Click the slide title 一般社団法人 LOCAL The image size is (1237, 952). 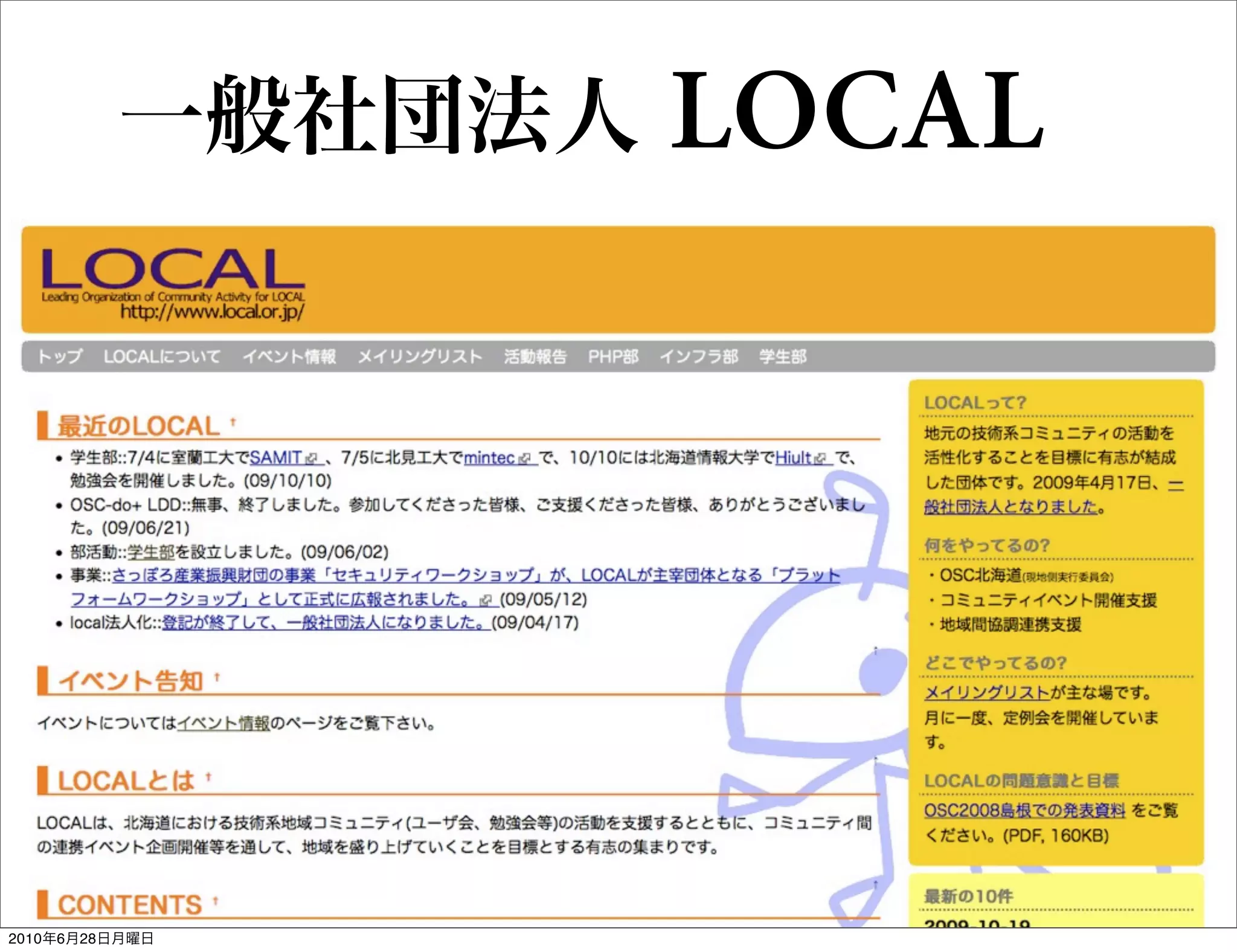582,112
